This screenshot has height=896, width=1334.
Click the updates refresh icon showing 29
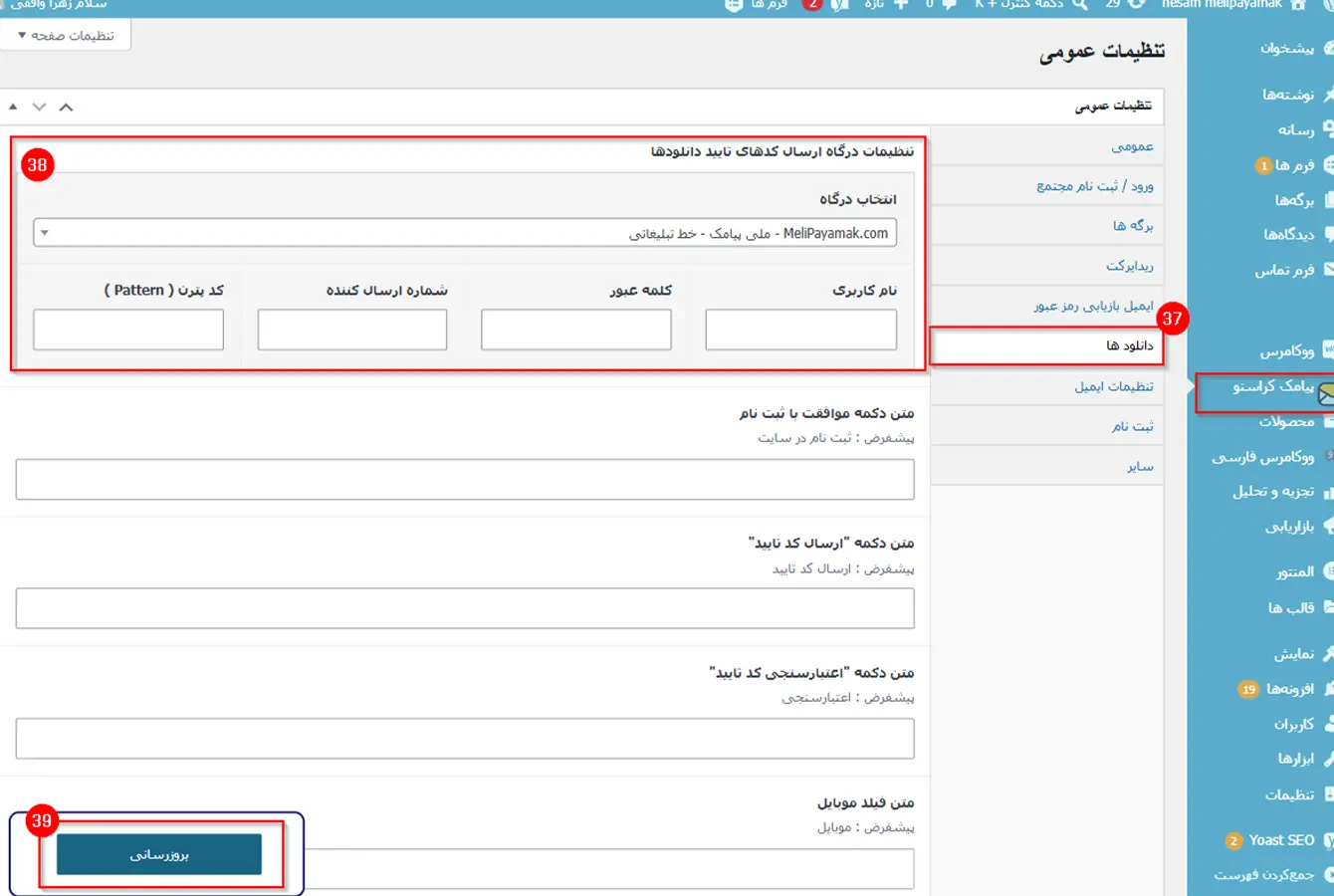click(1137, 4)
